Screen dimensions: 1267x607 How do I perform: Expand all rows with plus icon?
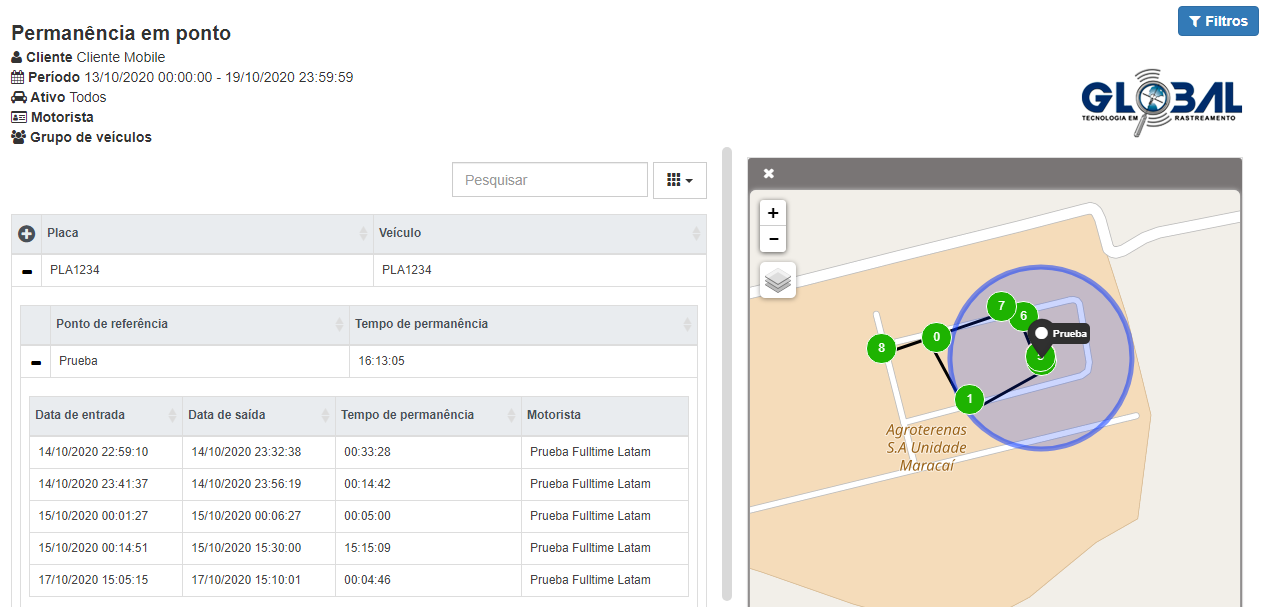point(27,233)
